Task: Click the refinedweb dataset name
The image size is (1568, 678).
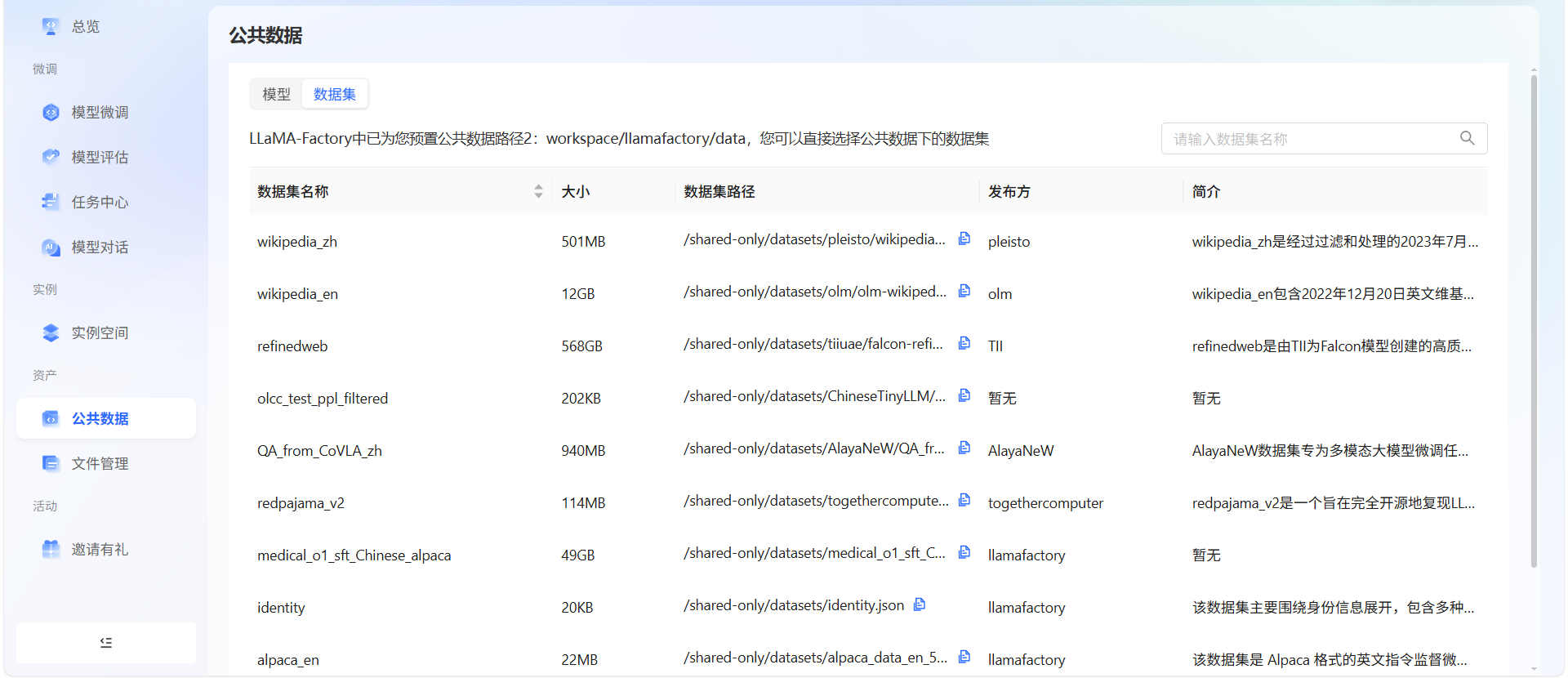Action: 292,346
